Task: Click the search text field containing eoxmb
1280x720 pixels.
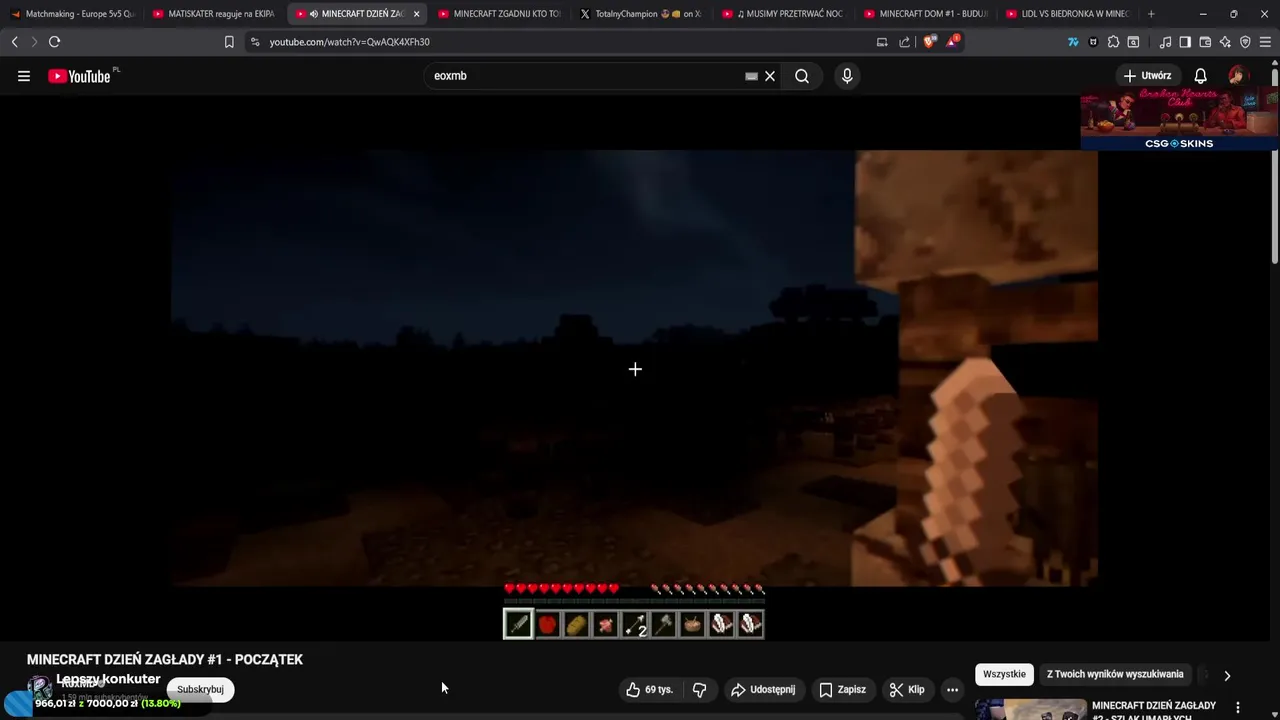Action: (x=587, y=76)
